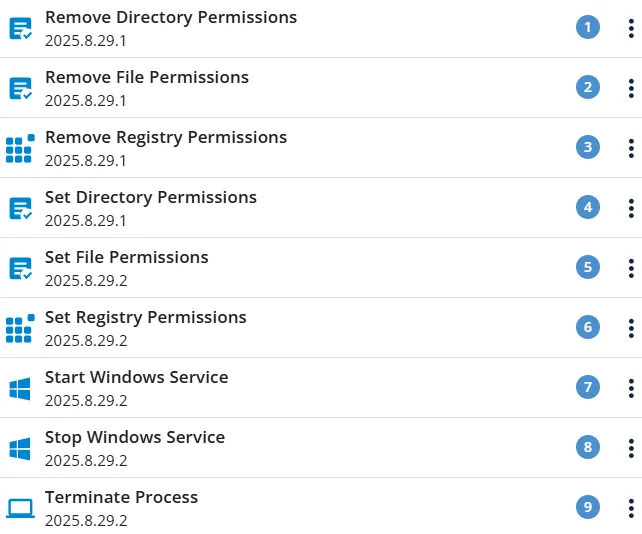Click the number 6 order badge
Viewport: 642px width, 534px height.
(588, 327)
